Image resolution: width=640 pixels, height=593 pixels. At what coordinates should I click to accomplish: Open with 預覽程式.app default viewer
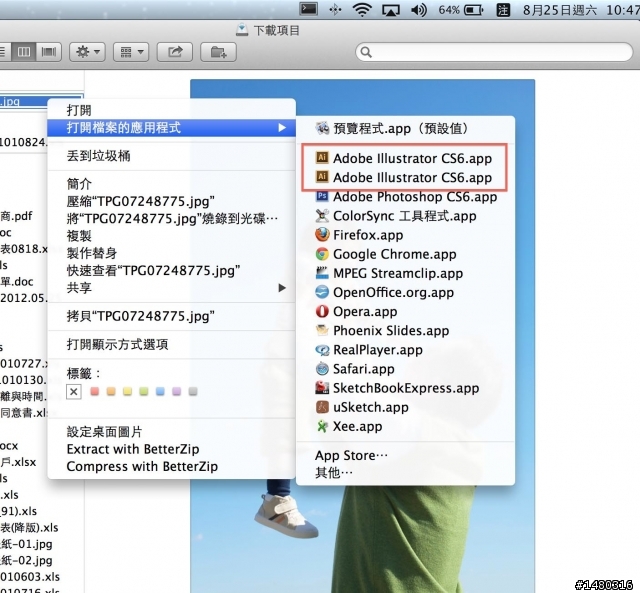point(405,129)
